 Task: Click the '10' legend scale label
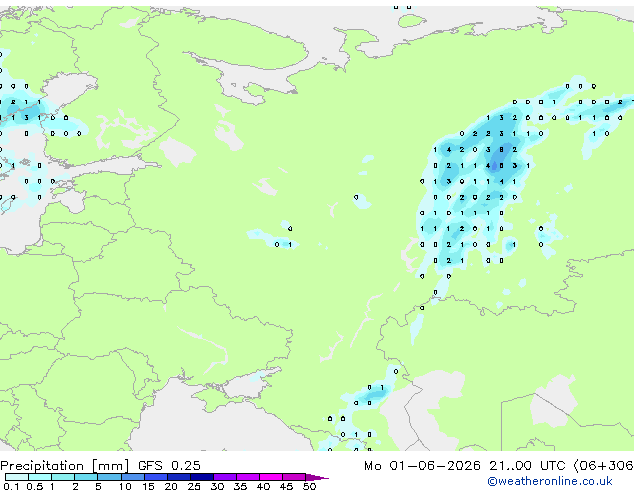(x=125, y=486)
